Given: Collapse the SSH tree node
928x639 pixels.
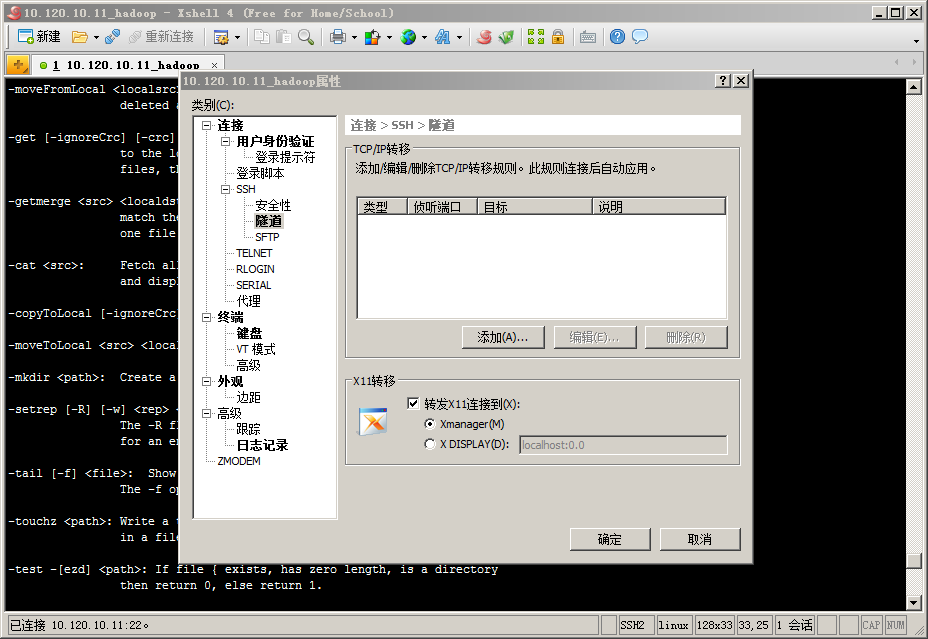Looking at the screenshot, I should point(225,189).
